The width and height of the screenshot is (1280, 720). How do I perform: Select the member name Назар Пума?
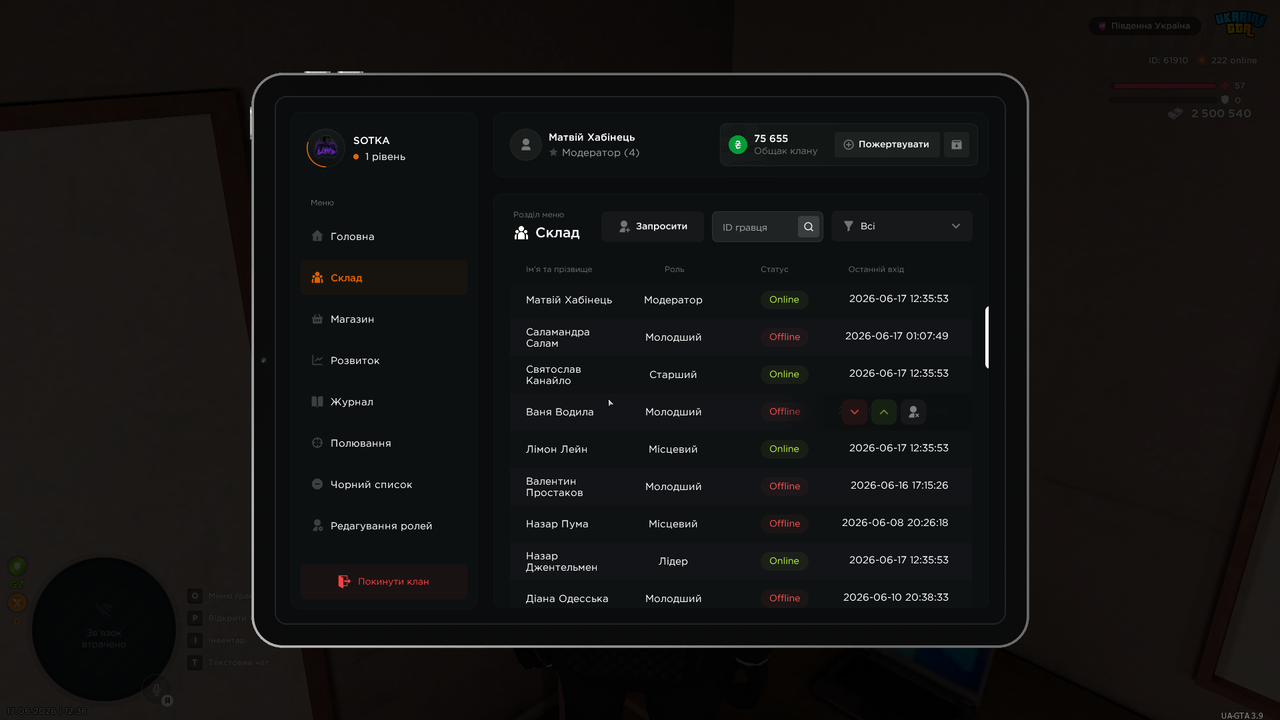click(557, 524)
